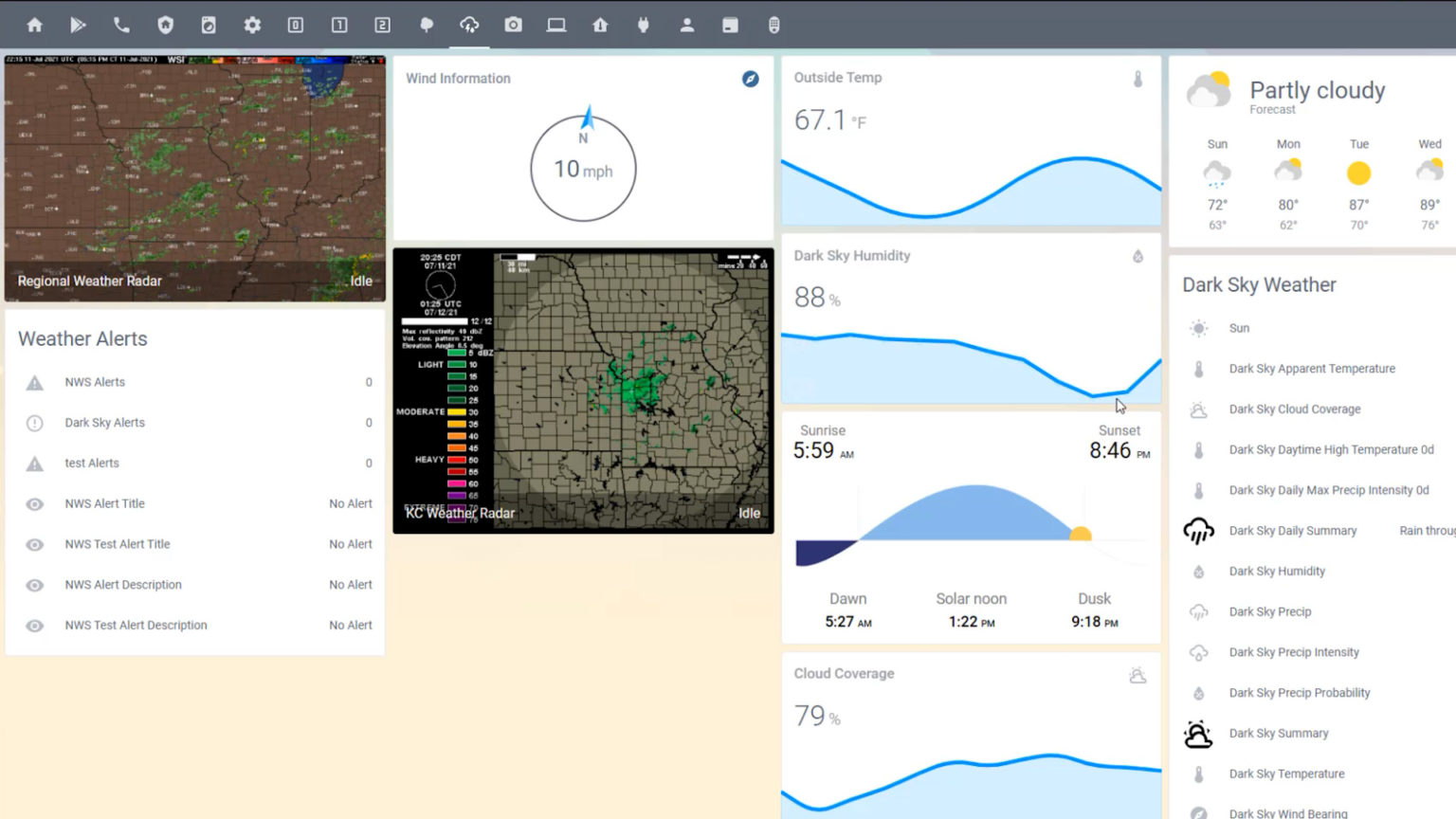Image resolution: width=1456 pixels, height=819 pixels.
Task: Select Dark Sky Temperature in the weather list
Action: [1286, 773]
